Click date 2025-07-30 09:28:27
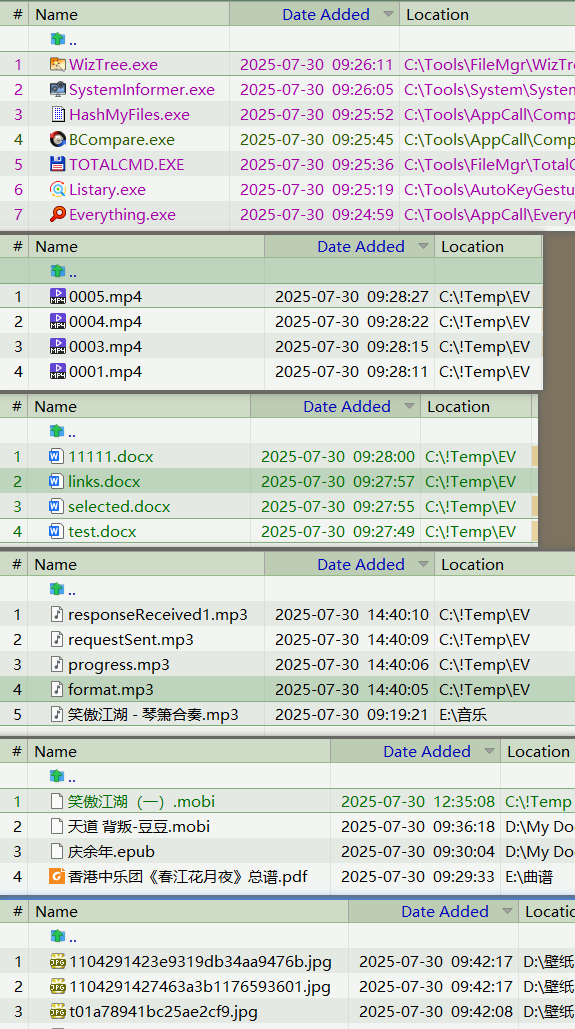Screen dimensions: 575x1029 pos(352,297)
